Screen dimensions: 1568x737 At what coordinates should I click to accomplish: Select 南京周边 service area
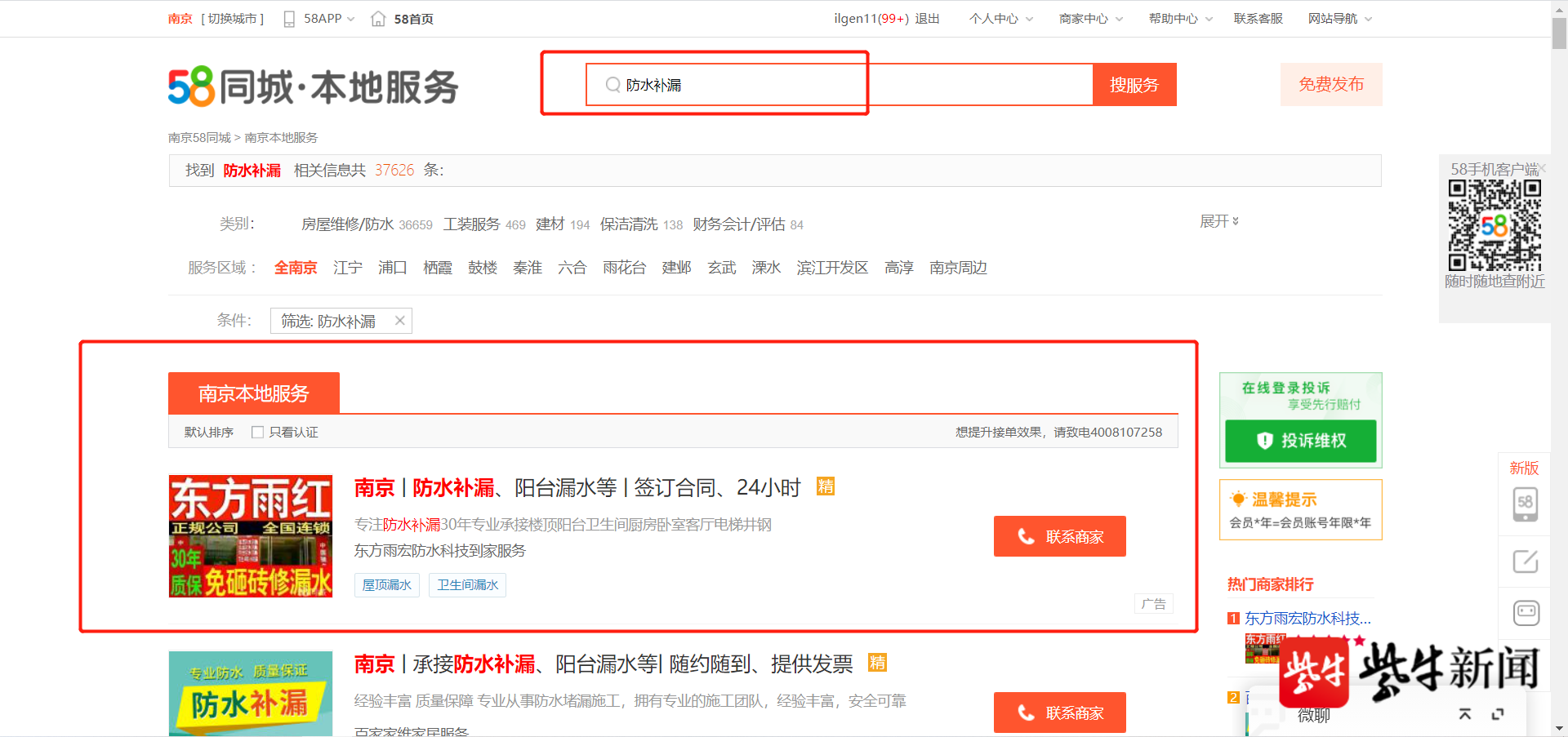click(x=959, y=268)
